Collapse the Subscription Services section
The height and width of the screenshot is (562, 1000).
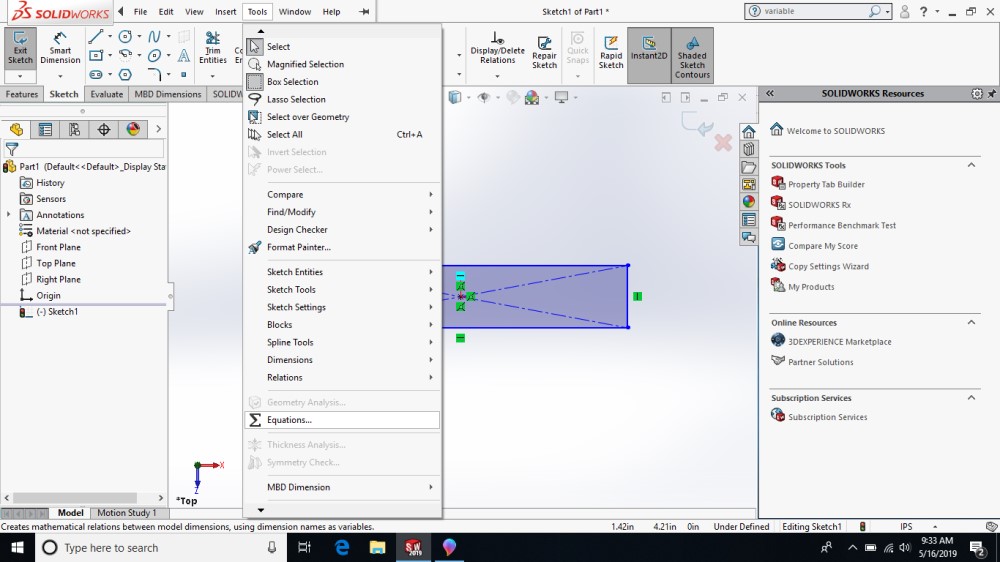[971, 398]
